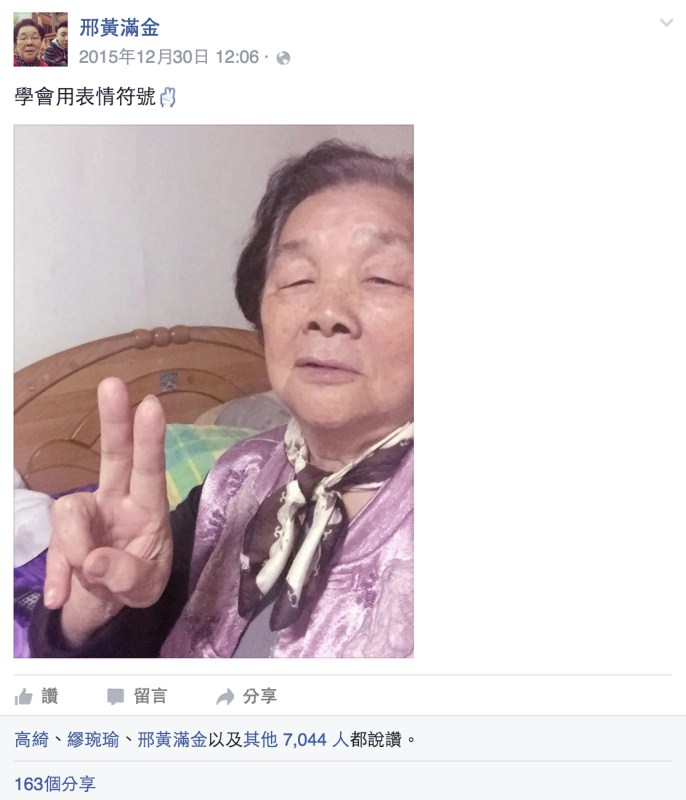The width and height of the screenshot is (686, 800).
Task: Click 邢黃滿金 in the likes summary
Action: tap(172, 739)
